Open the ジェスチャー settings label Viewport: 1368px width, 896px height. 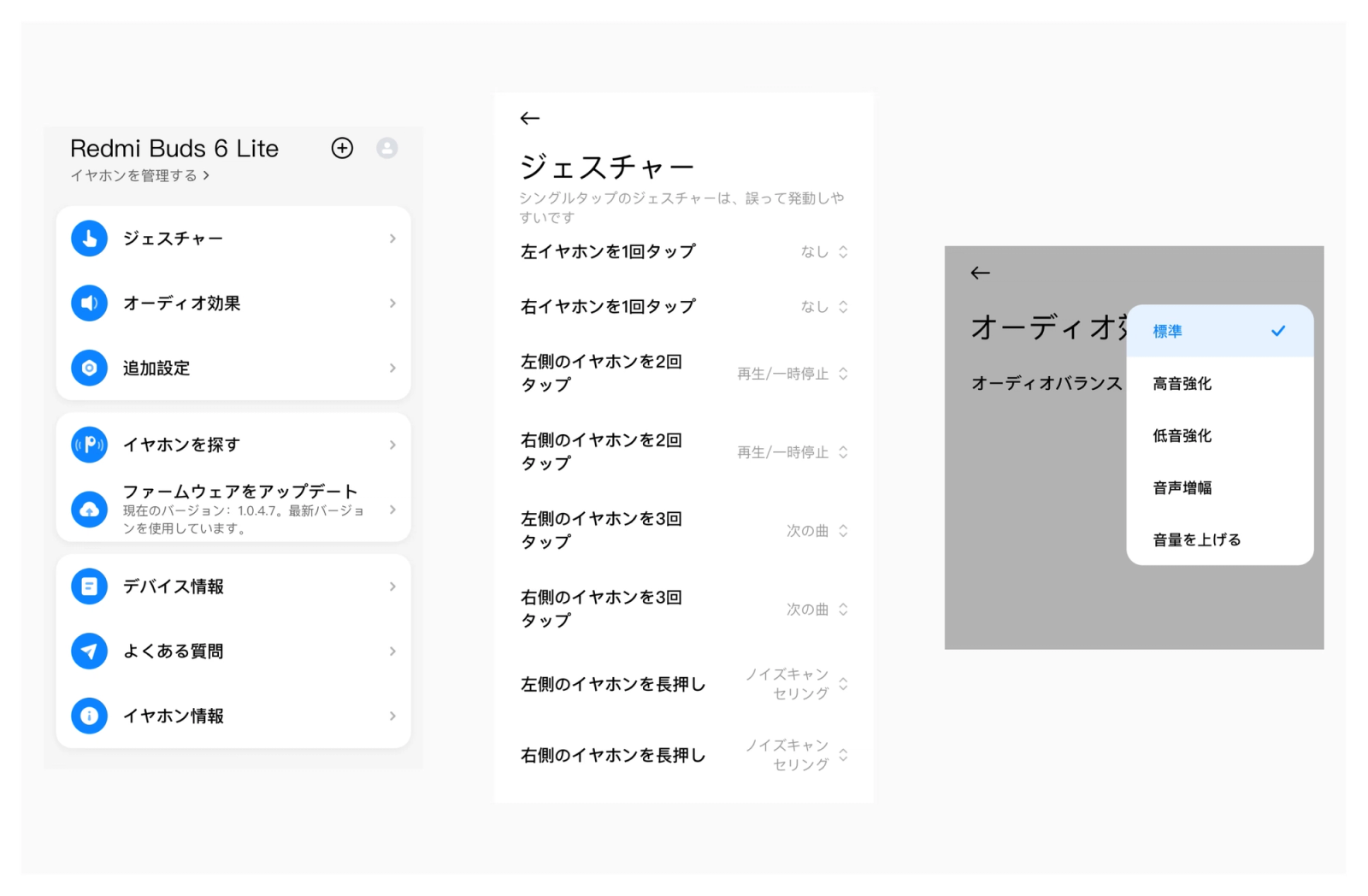tap(174, 239)
